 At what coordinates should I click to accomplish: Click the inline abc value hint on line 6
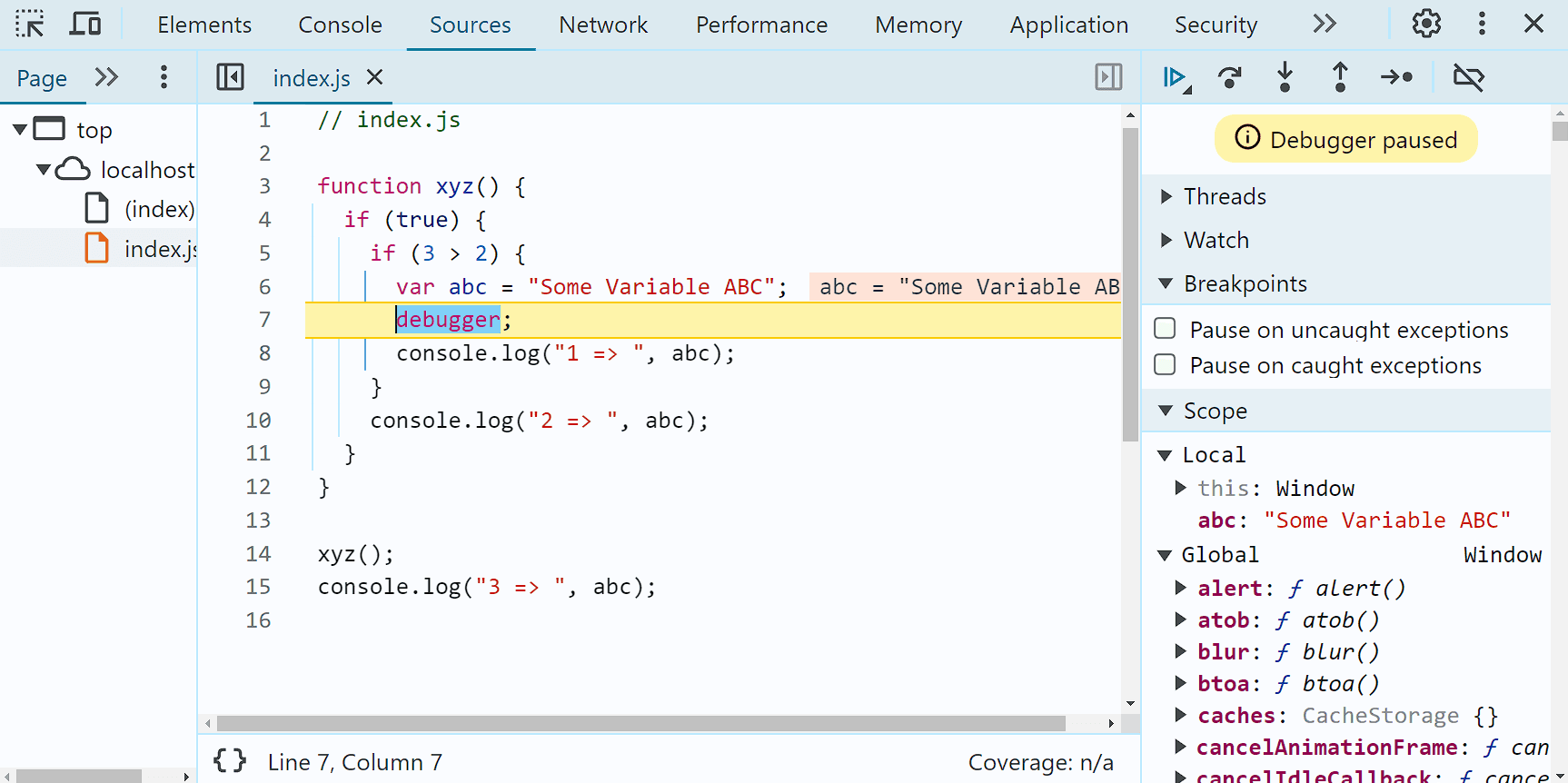[966, 286]
